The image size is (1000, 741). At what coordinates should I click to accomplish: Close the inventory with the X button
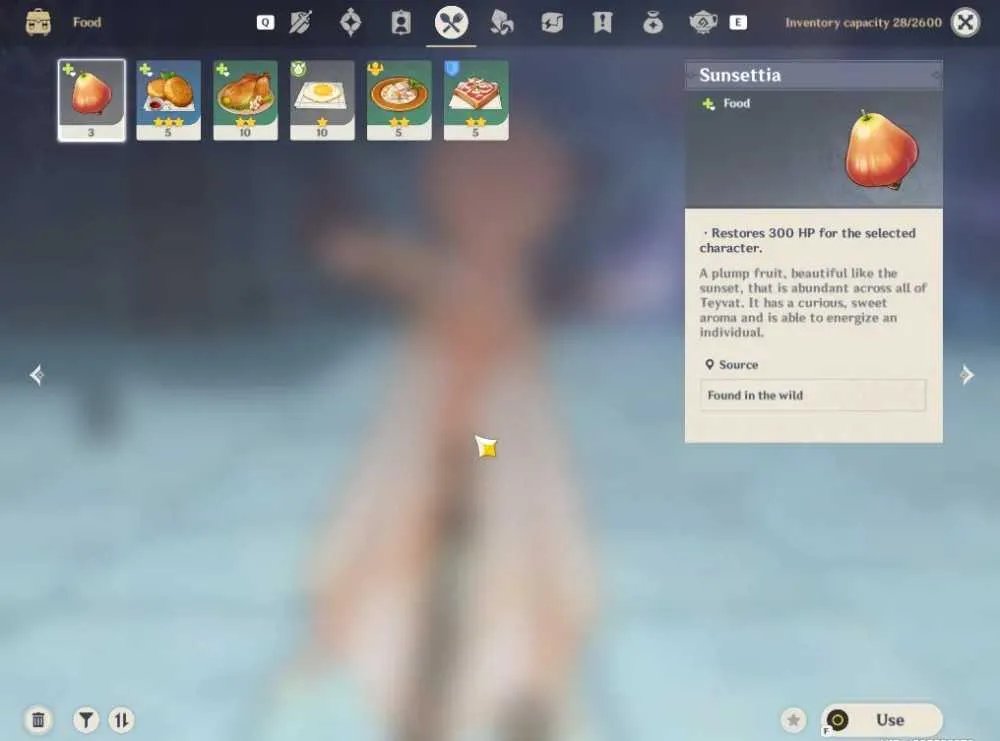point(966,23)
